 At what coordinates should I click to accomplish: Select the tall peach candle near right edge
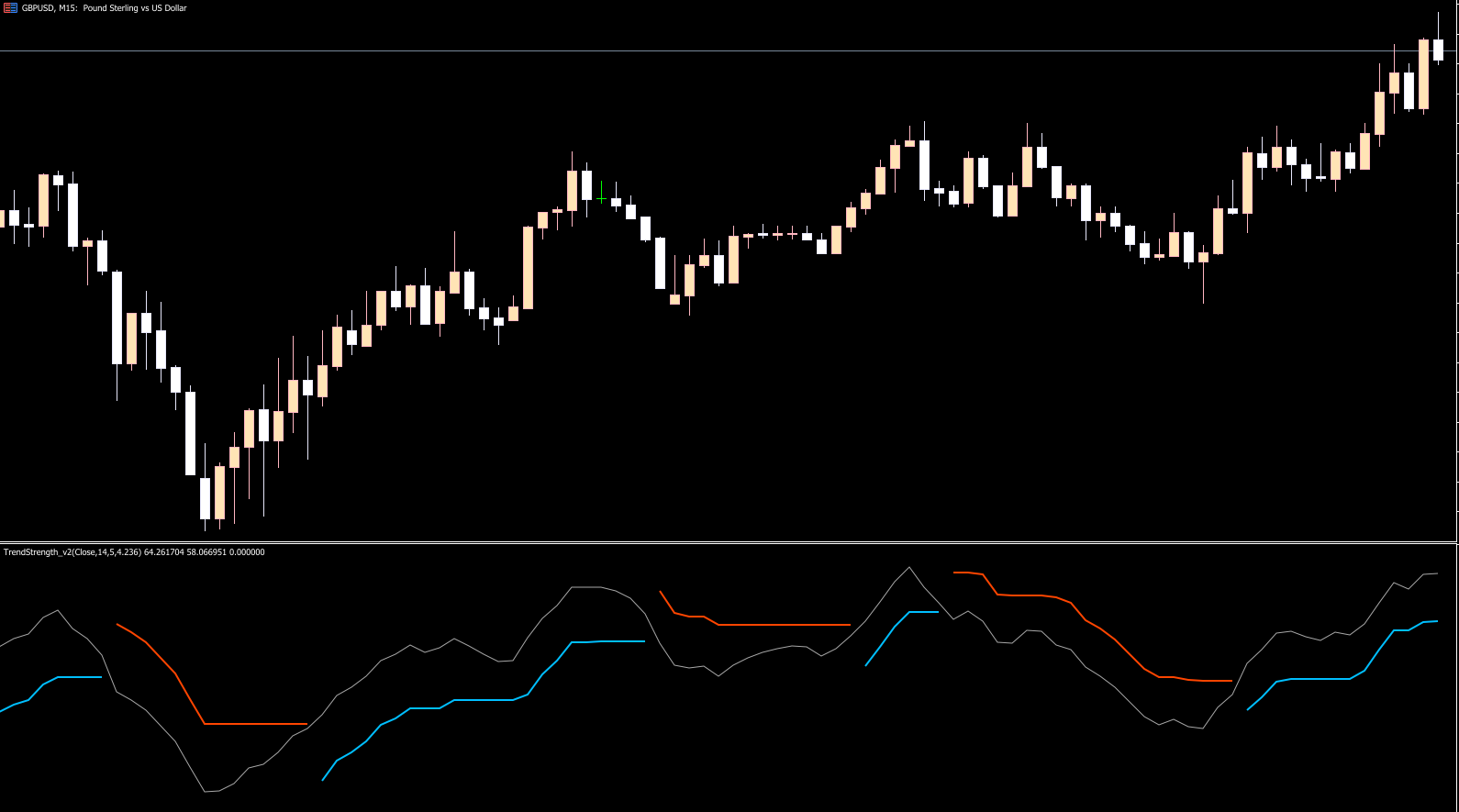coord(1423,74)
